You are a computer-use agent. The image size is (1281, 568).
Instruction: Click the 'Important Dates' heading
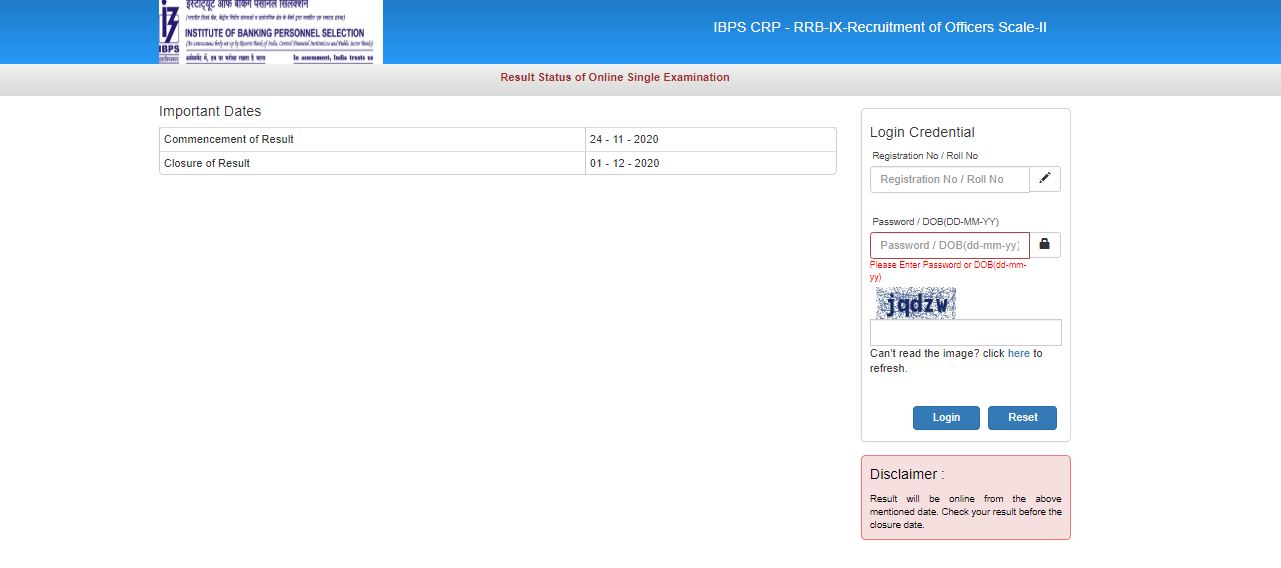[210, 111]
